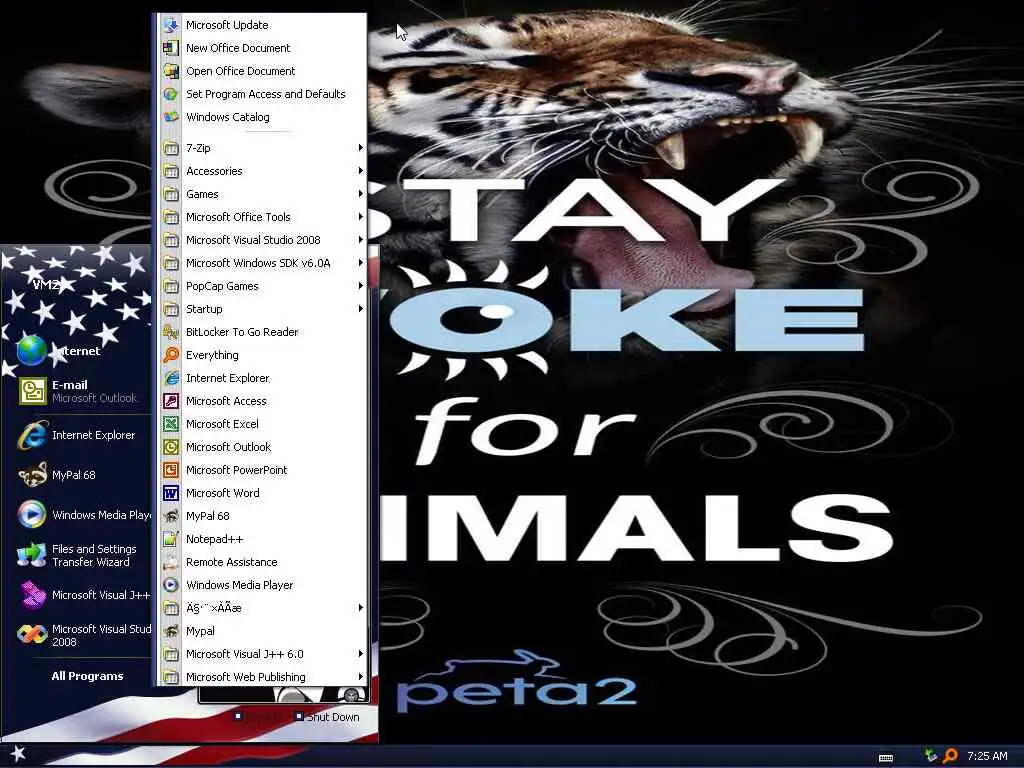Click the Notepad++ icon
1024x768 pixels.
pyautogui.click(x=170, y=539)
